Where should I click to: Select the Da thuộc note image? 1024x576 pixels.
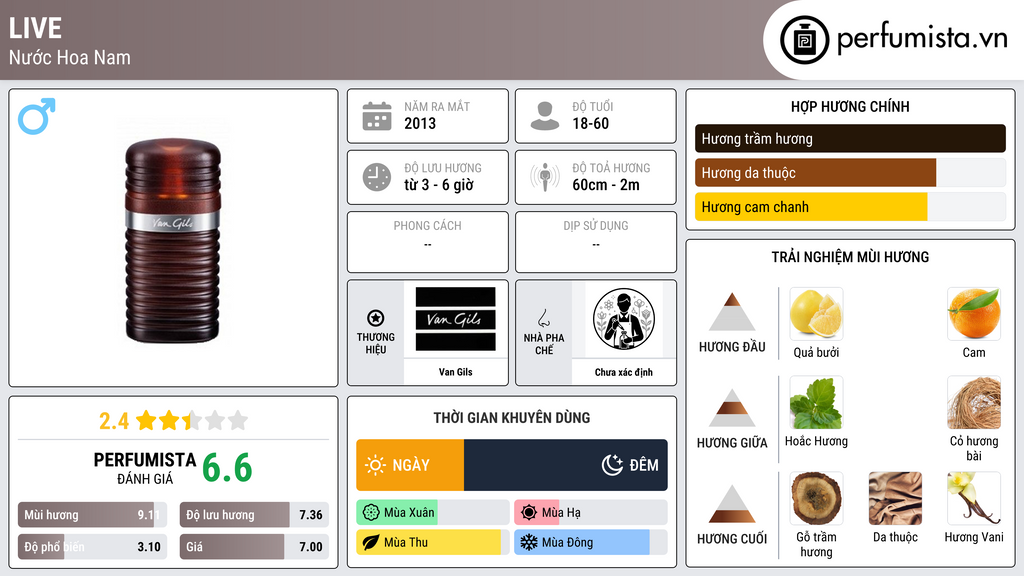click(895, 498)
